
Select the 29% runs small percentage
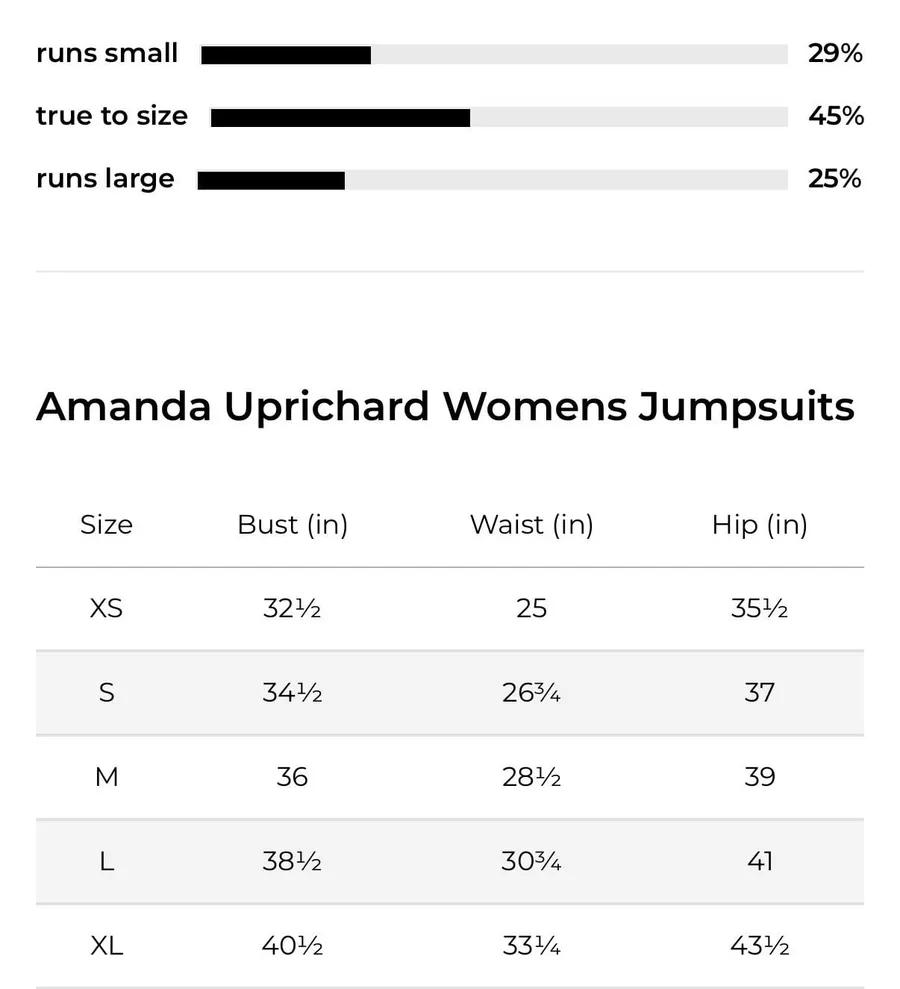tap(835, 54)
